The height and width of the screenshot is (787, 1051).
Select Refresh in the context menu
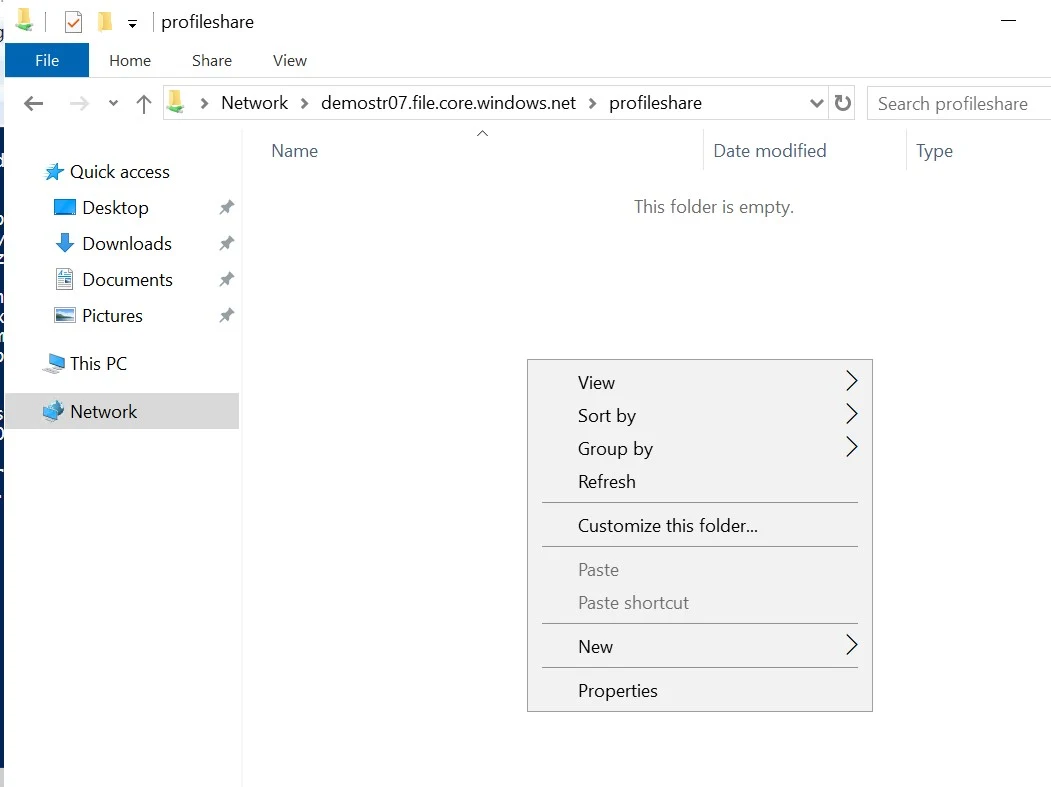(x=607, y=482)
